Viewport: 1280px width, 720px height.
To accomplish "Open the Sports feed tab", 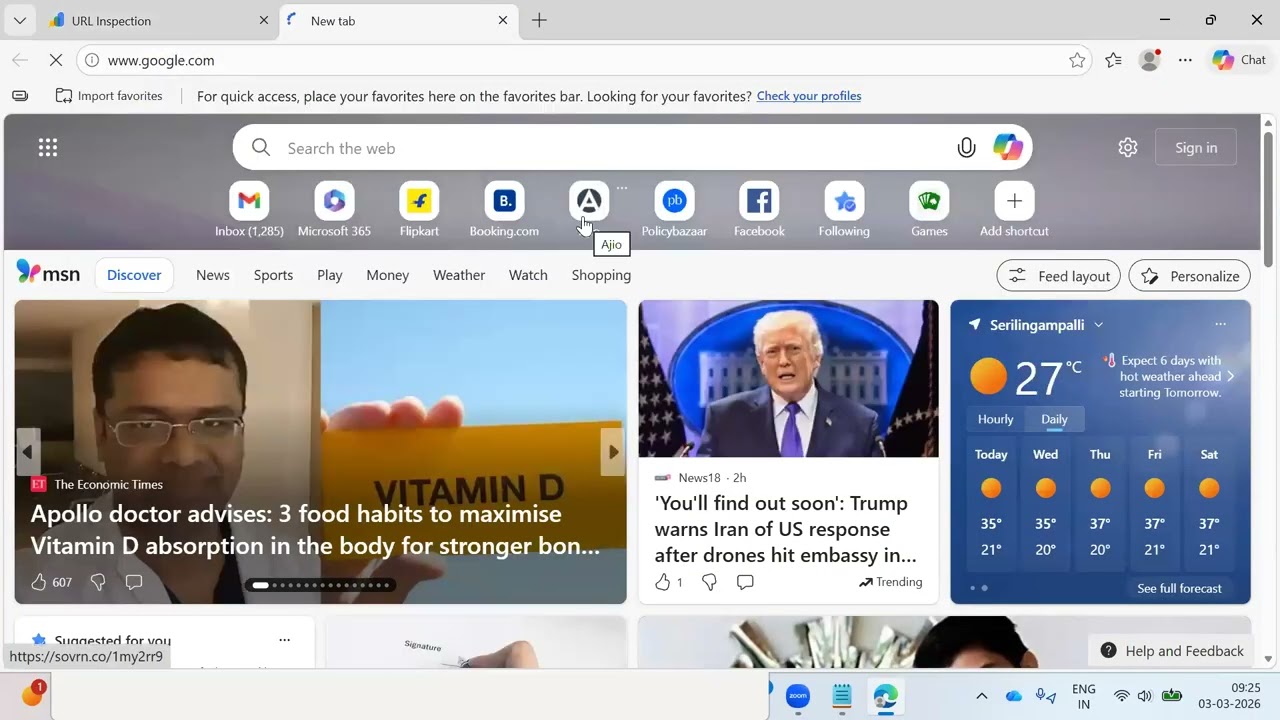I will pos(273,275).
